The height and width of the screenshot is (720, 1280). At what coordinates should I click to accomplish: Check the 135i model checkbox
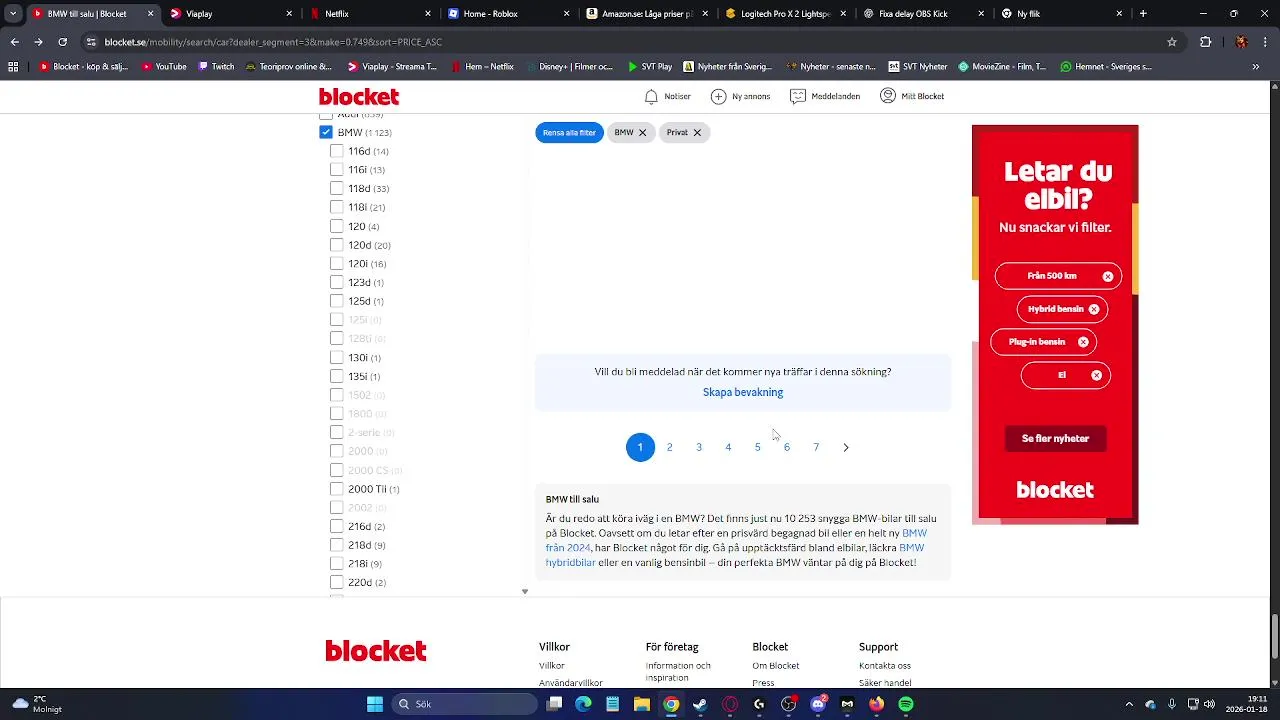tap(337, 376)
